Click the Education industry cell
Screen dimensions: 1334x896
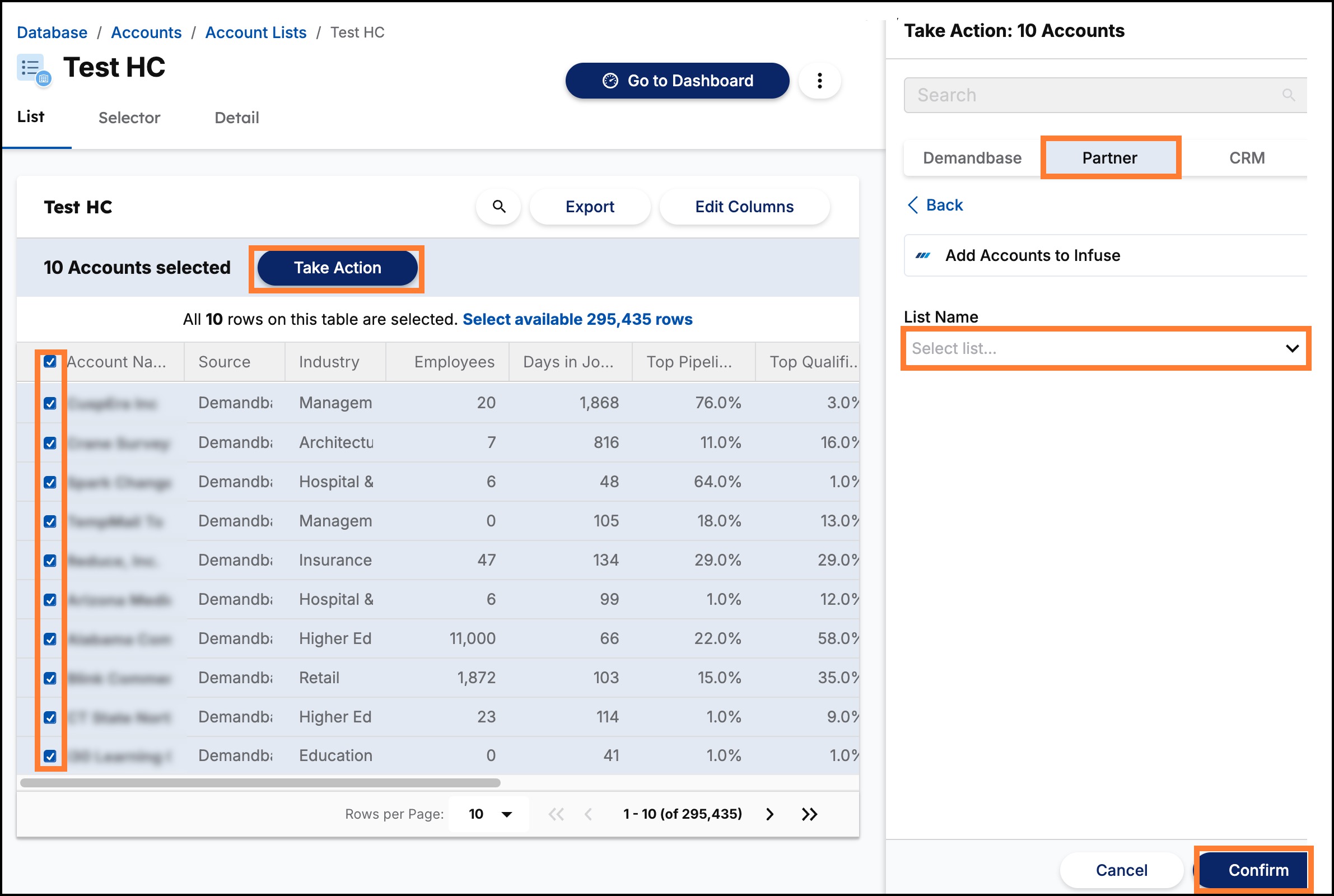[x=335, y=755]
